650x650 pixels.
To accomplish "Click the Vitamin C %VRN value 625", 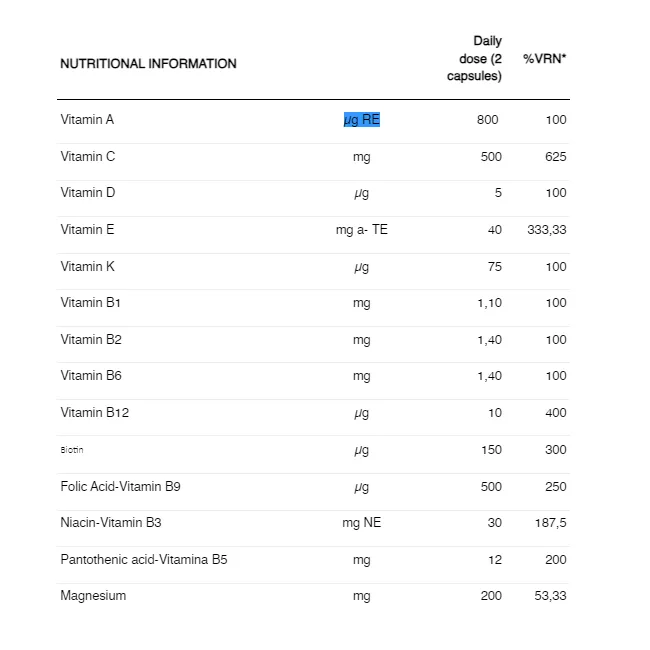I will (555, 157).
